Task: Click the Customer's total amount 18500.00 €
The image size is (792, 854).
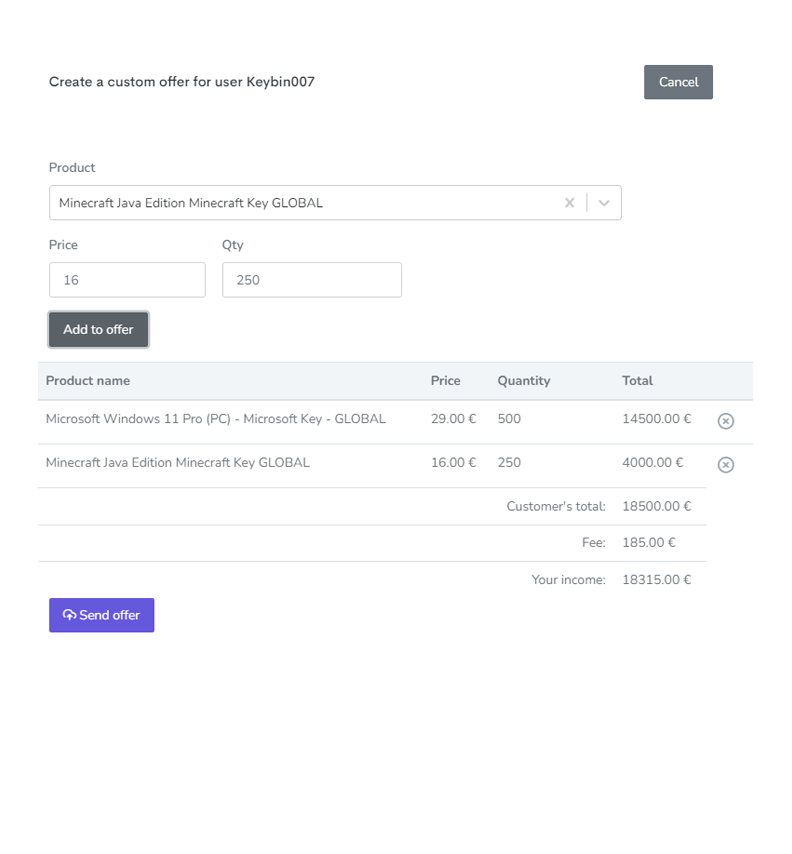Action: (656, 506)
